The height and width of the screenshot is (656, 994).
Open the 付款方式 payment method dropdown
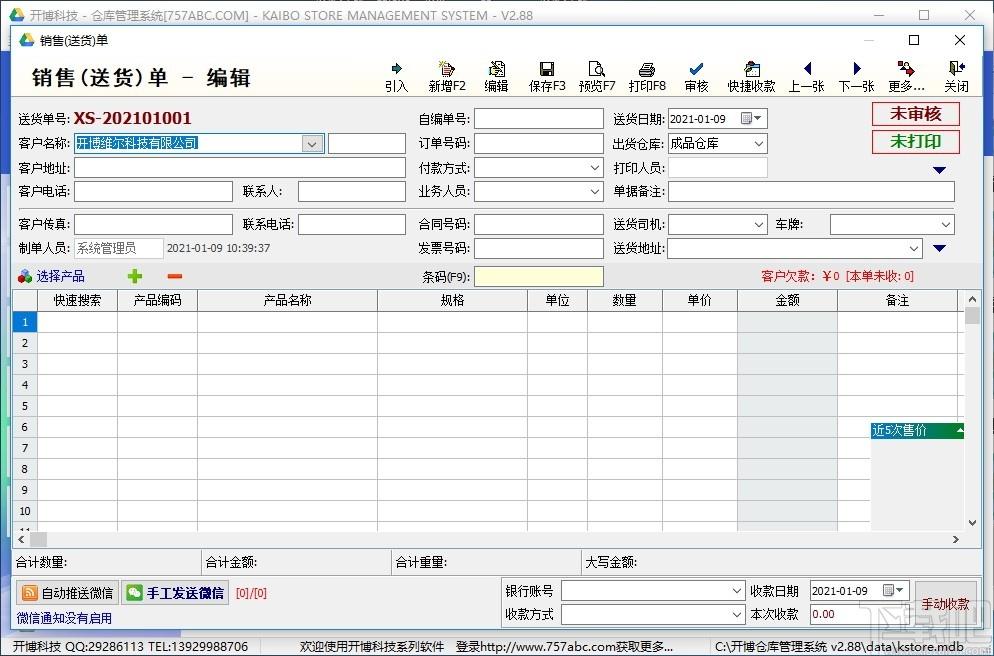pyautogui.click(x=595, y=168)
